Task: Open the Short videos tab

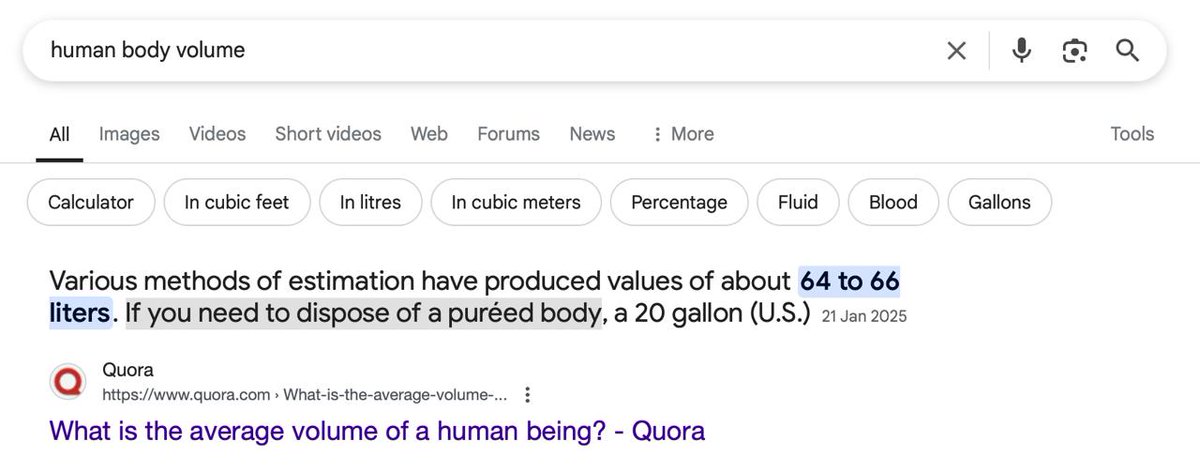Action: pos(328,134)
